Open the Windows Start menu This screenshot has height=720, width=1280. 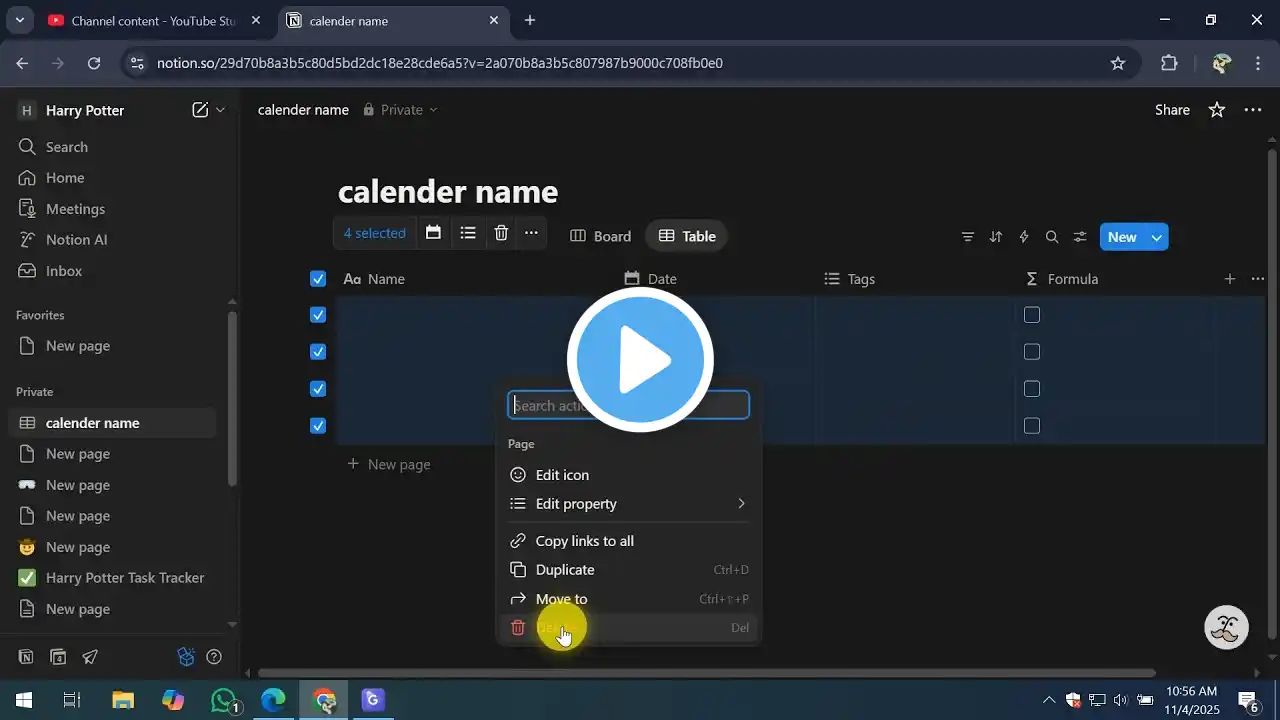coord(23,700)
